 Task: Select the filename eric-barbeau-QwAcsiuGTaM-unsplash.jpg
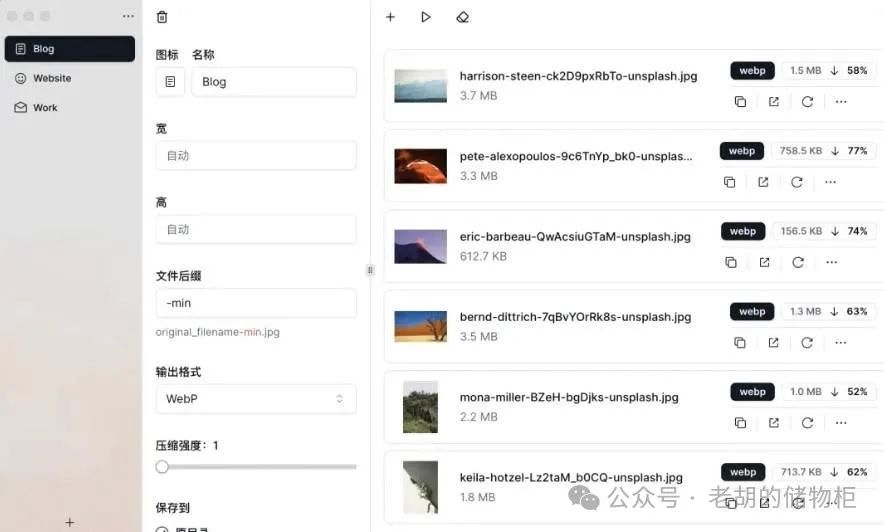click(575, 237)
